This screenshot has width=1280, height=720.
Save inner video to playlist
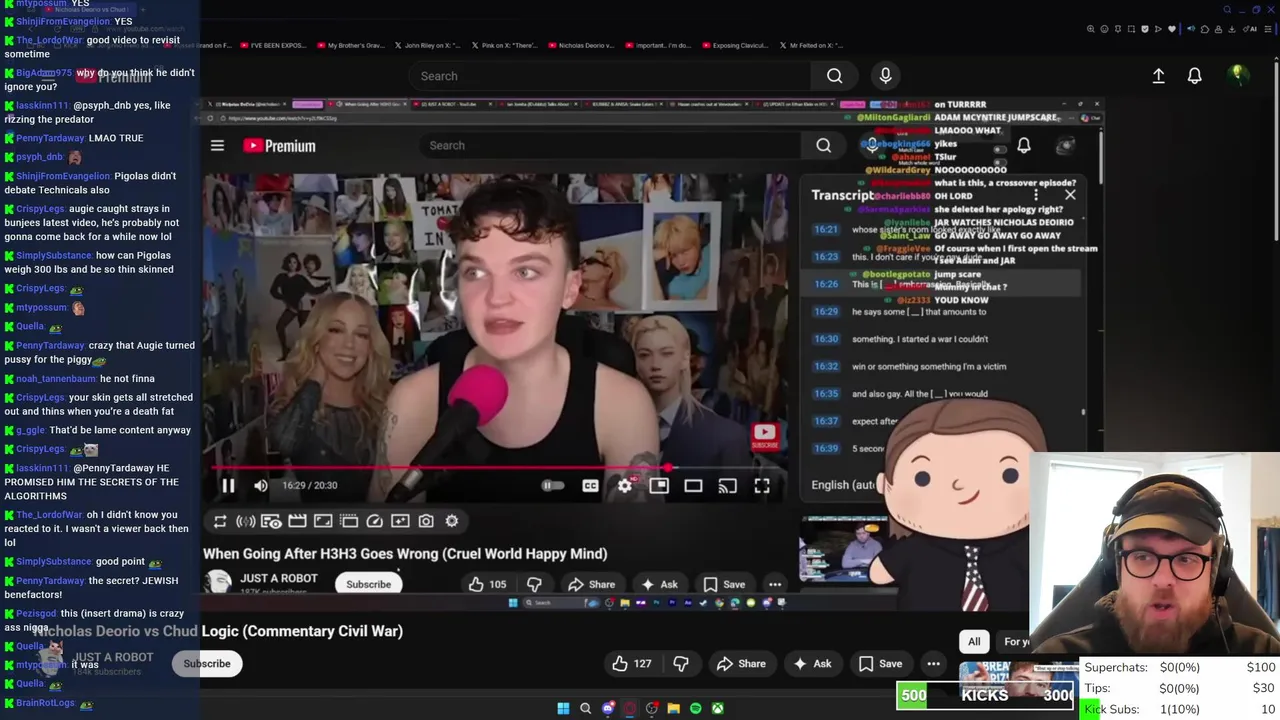click(x=724, y=585)
